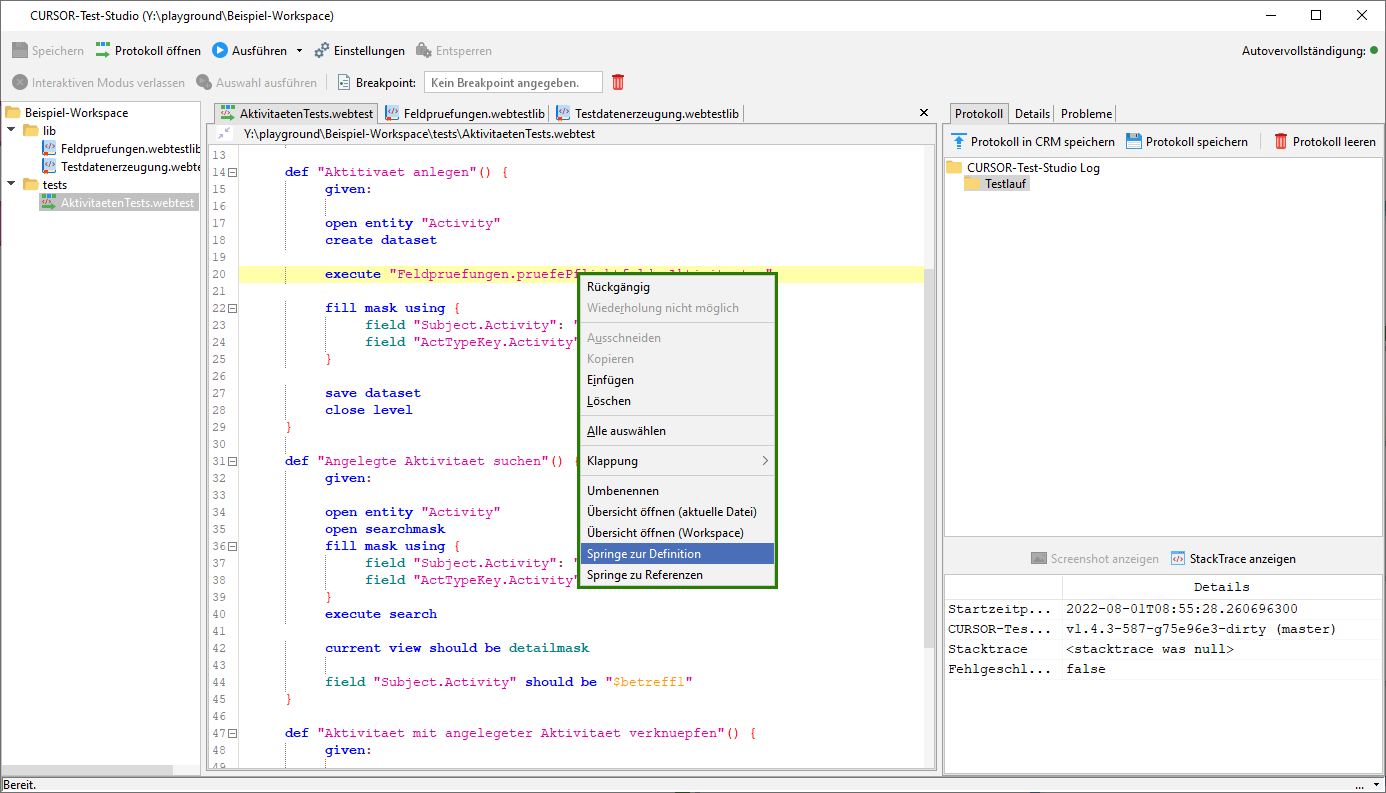Expand the Klappung submenu

point(677,461)
